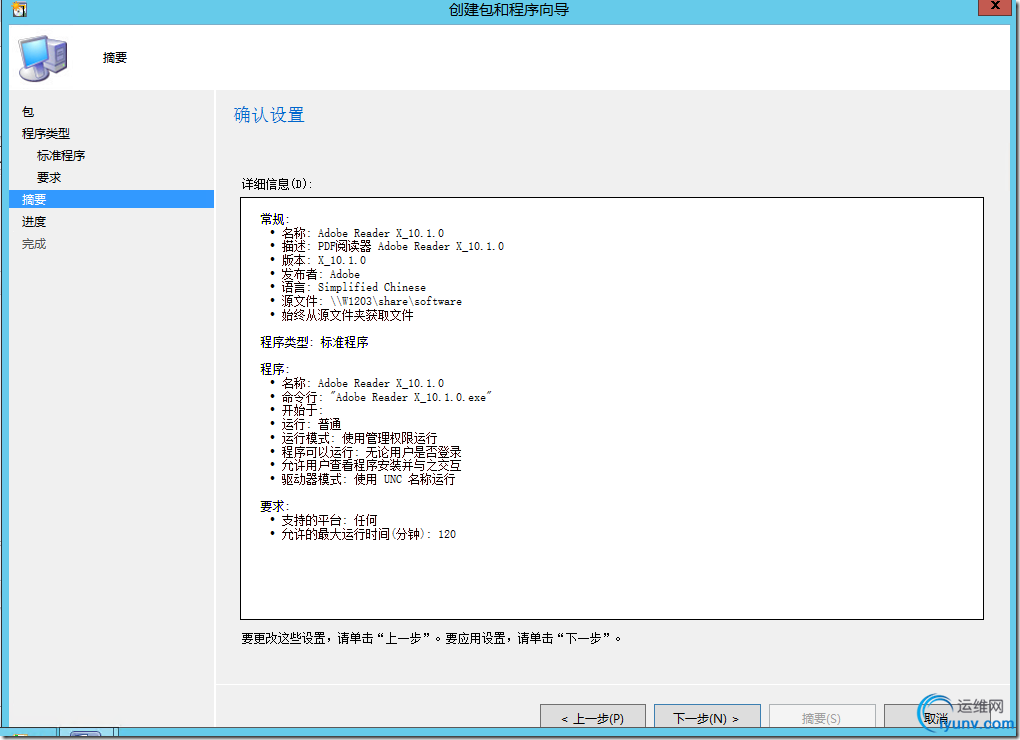Screen dimensions: 1020x740
Task: Click inside the 详细信息 text box
Action: pos(611,408)
